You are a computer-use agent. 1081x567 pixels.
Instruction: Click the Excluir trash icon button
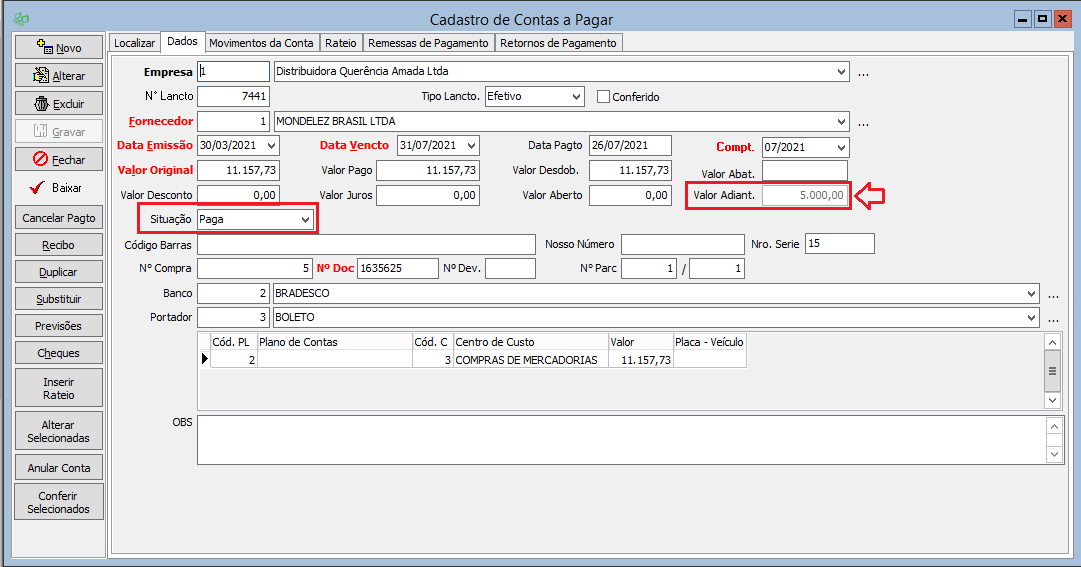58,104
